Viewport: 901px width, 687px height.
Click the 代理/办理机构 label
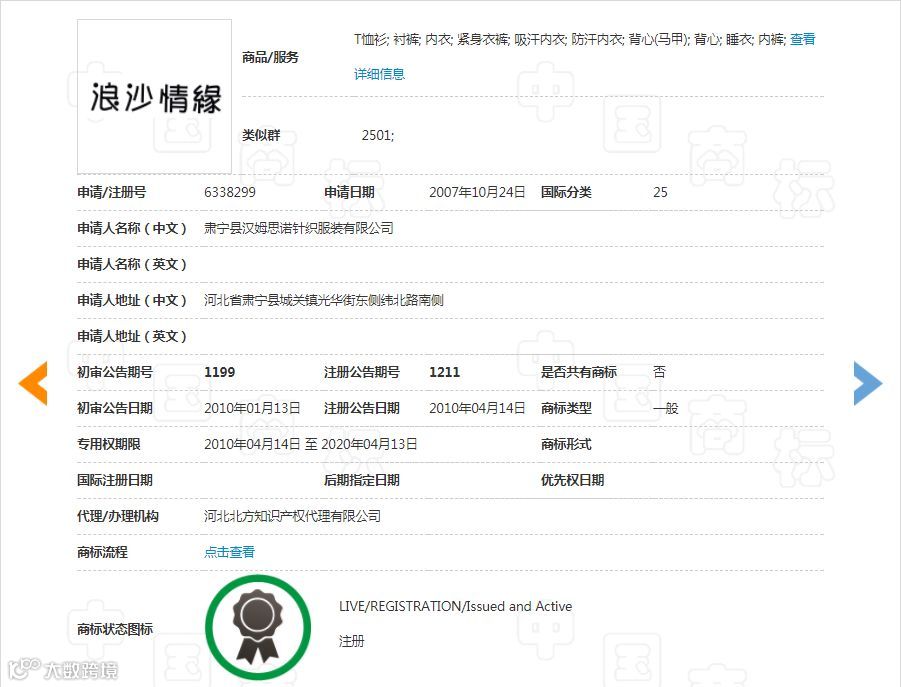[118, 516]
